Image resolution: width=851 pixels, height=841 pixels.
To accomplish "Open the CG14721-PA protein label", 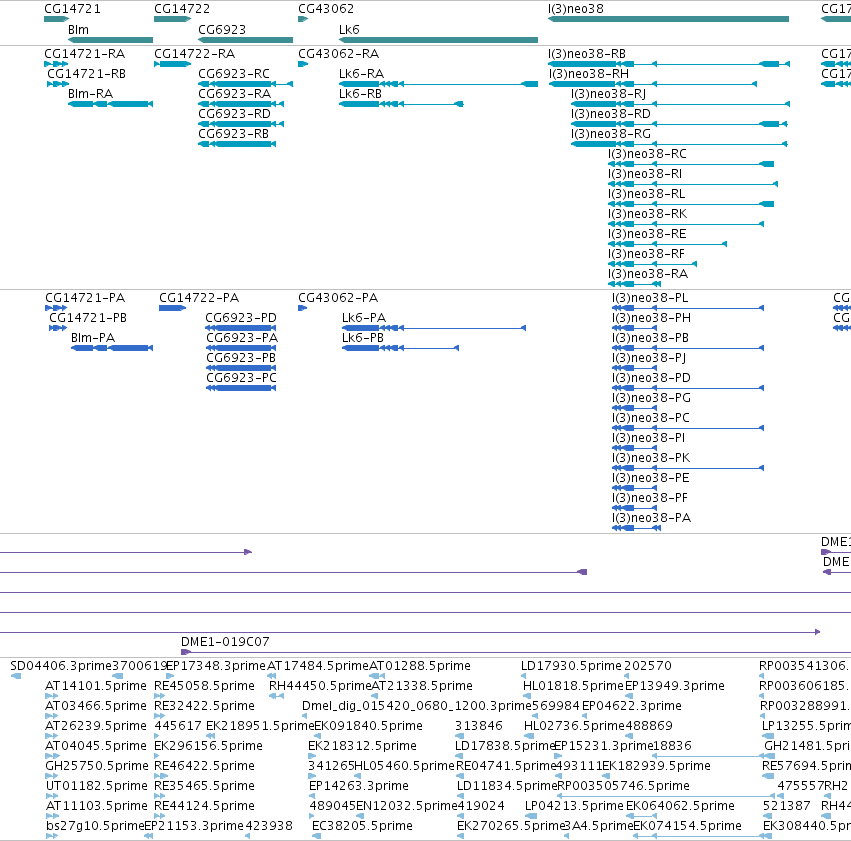I will click(x=85, y=298).
